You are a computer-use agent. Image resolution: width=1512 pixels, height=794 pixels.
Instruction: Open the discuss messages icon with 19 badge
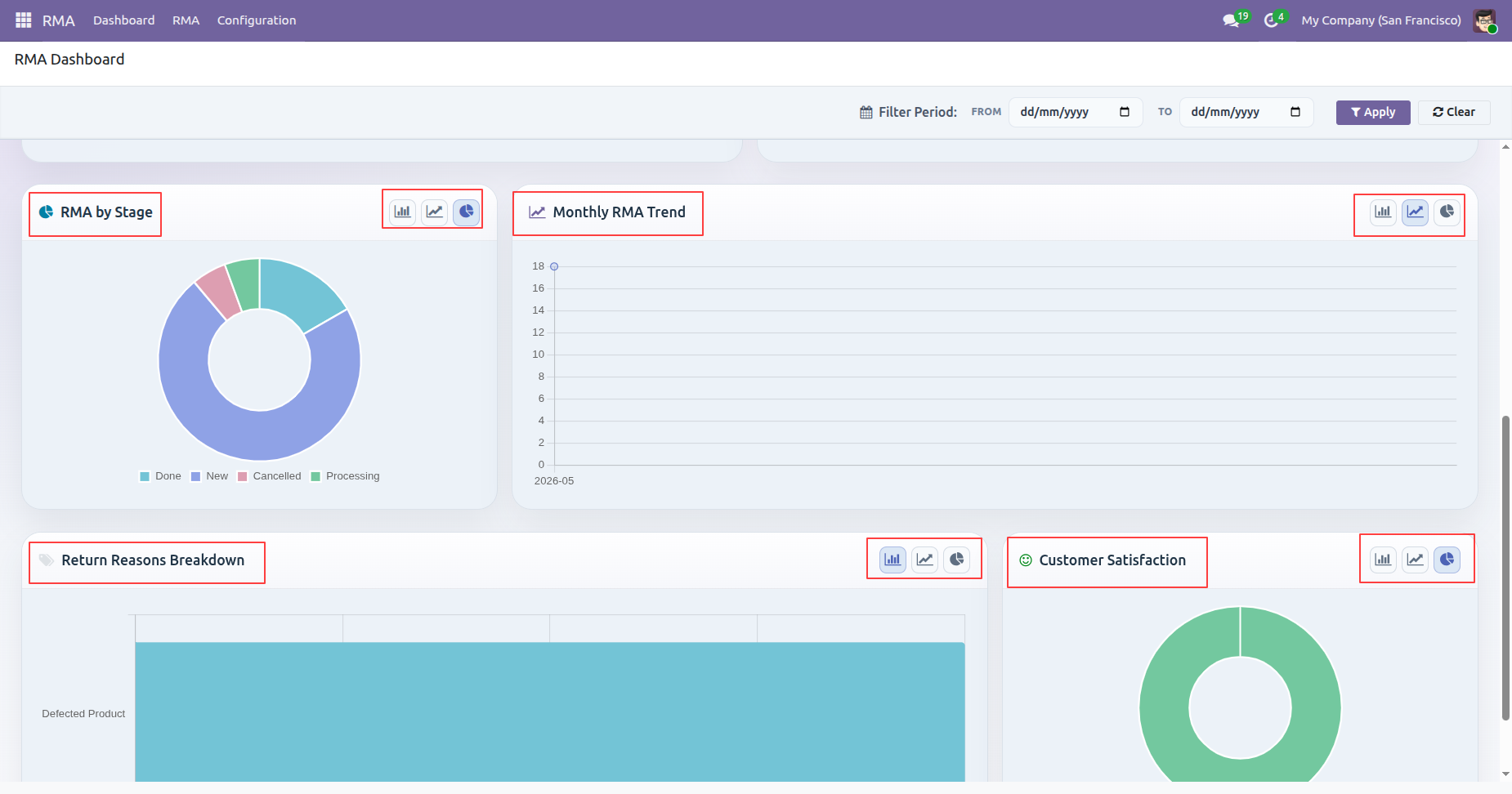point(1232,20)
